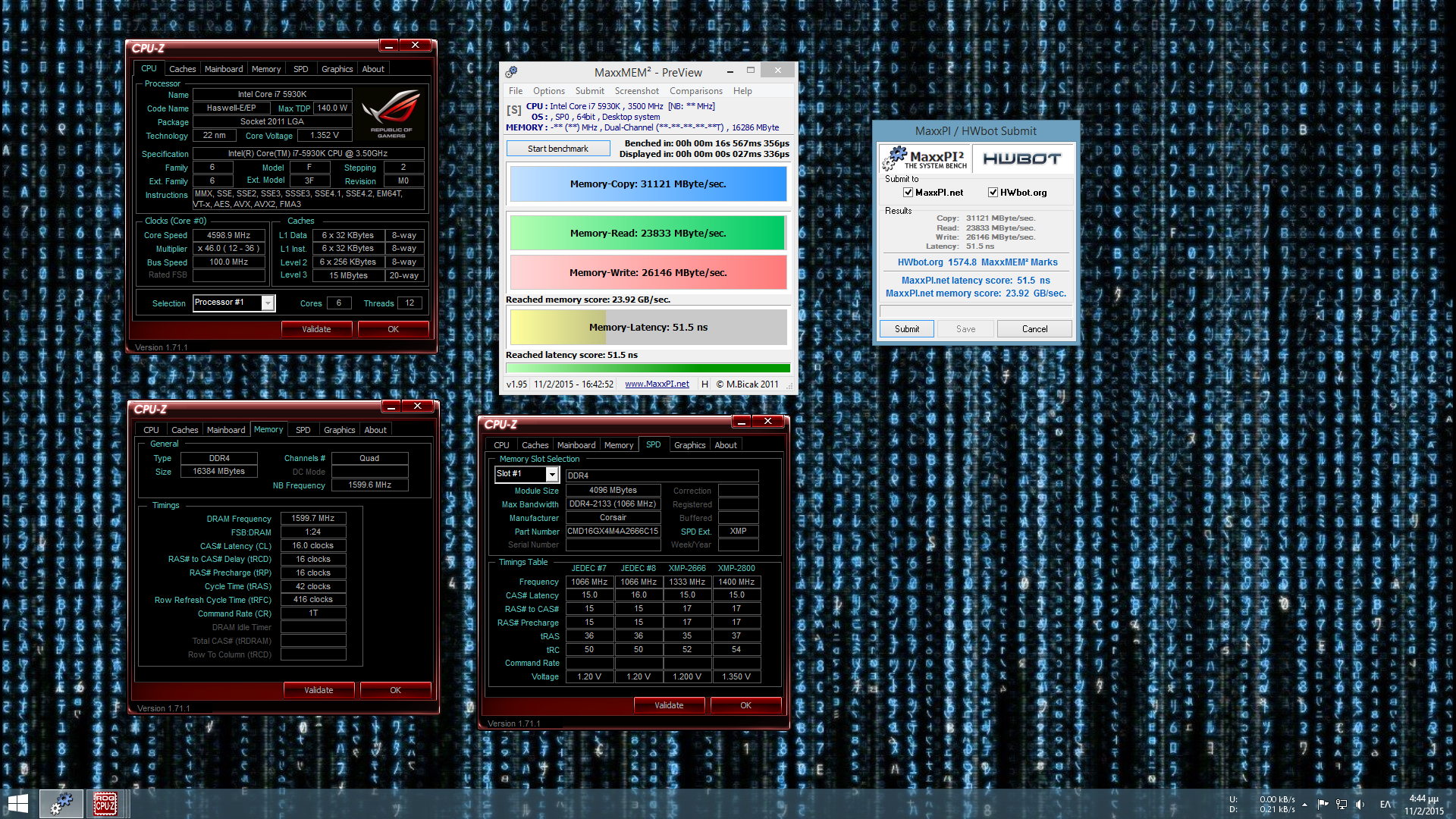This screenshot has height=819, width=1456.
Task: Open MaxxPI gear app in taskbar
Action: coord(61,804)
